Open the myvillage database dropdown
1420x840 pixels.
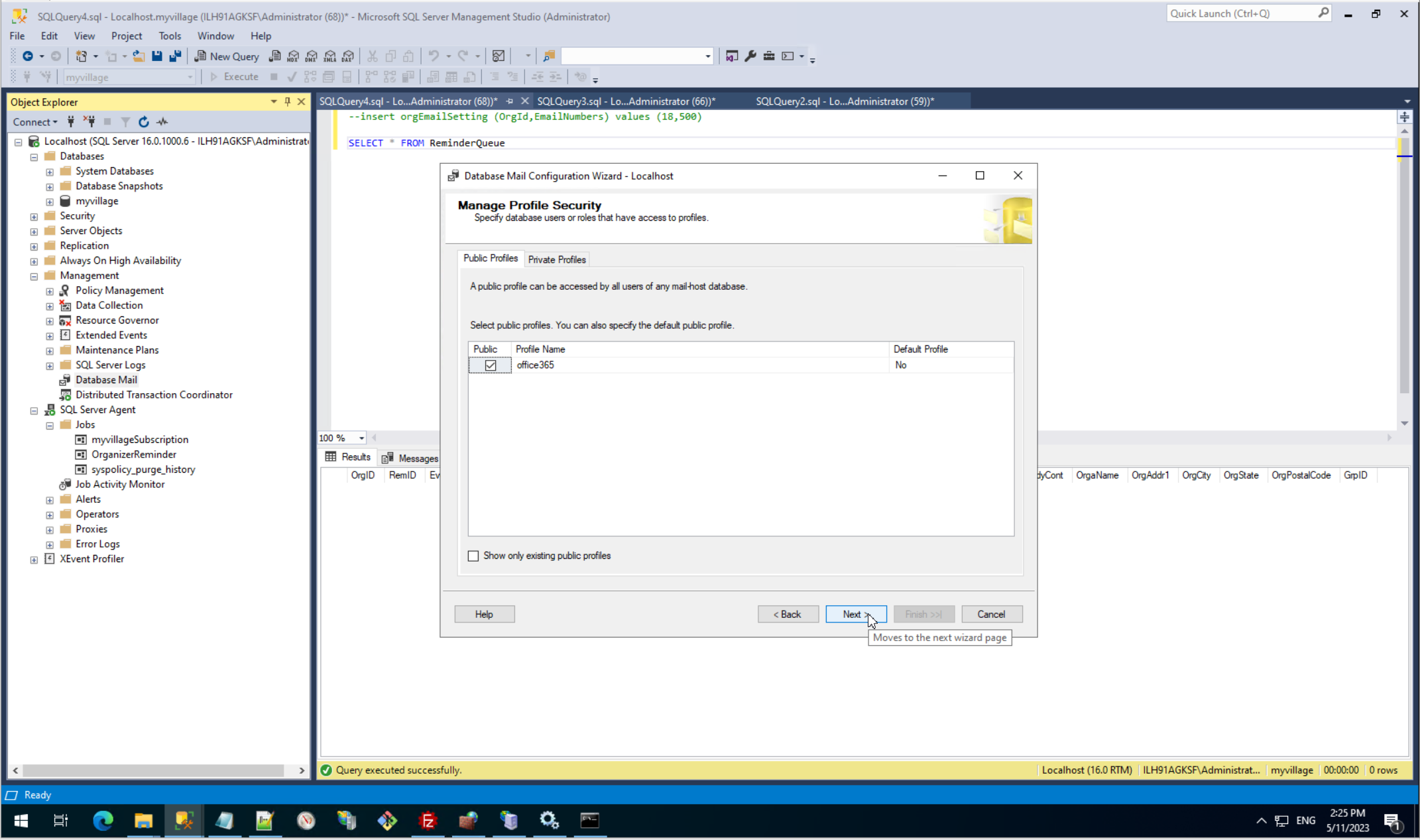[190, 78]
